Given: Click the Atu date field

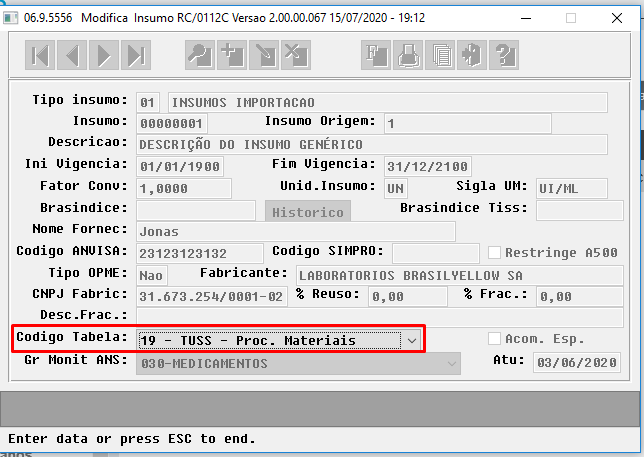Looking at the screenshot, I should pos(577,363).
